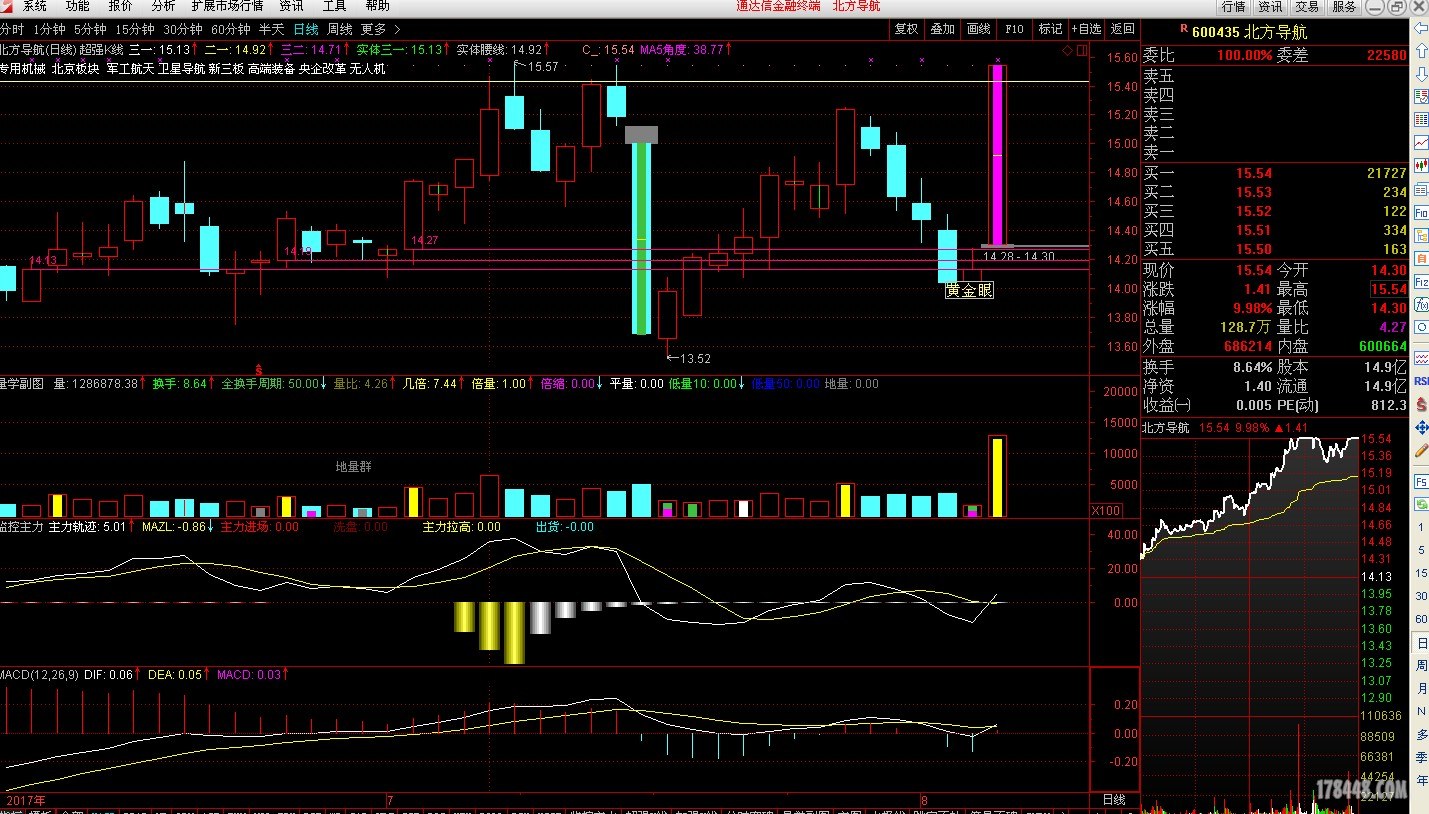
Task: Click the left arrow back icon in sidebar
Action: (1420, 28)
